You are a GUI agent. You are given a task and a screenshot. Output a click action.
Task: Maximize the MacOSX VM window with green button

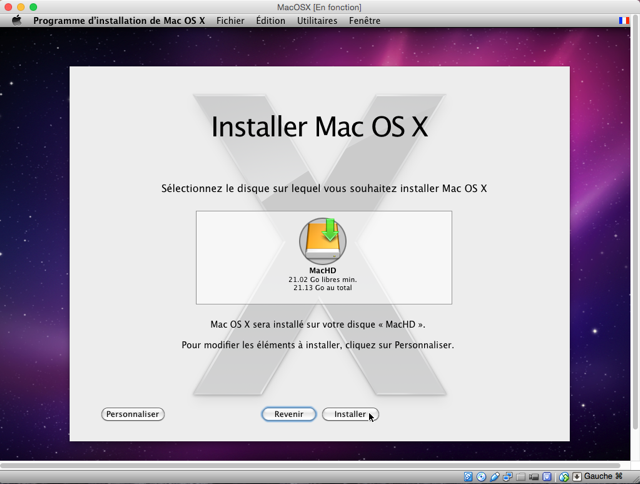pyautogui.click(x=33, y=7)
